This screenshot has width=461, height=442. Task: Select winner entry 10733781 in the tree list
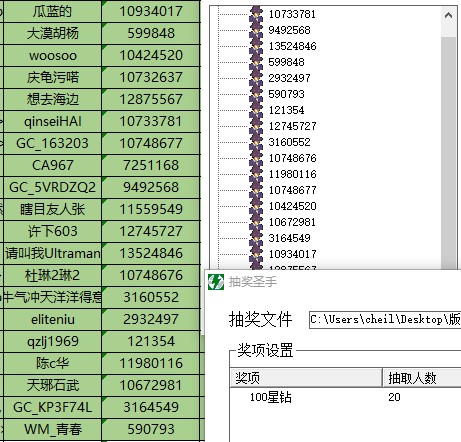[292, 14]
